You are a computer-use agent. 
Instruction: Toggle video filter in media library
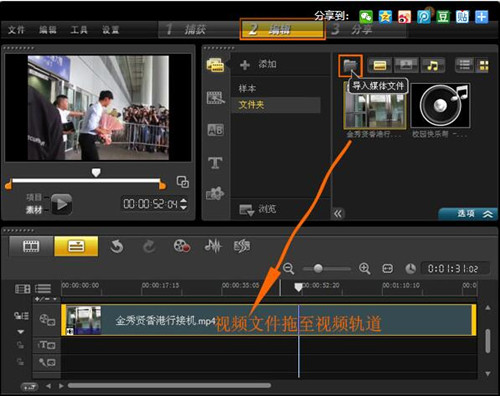coord(380,65)
